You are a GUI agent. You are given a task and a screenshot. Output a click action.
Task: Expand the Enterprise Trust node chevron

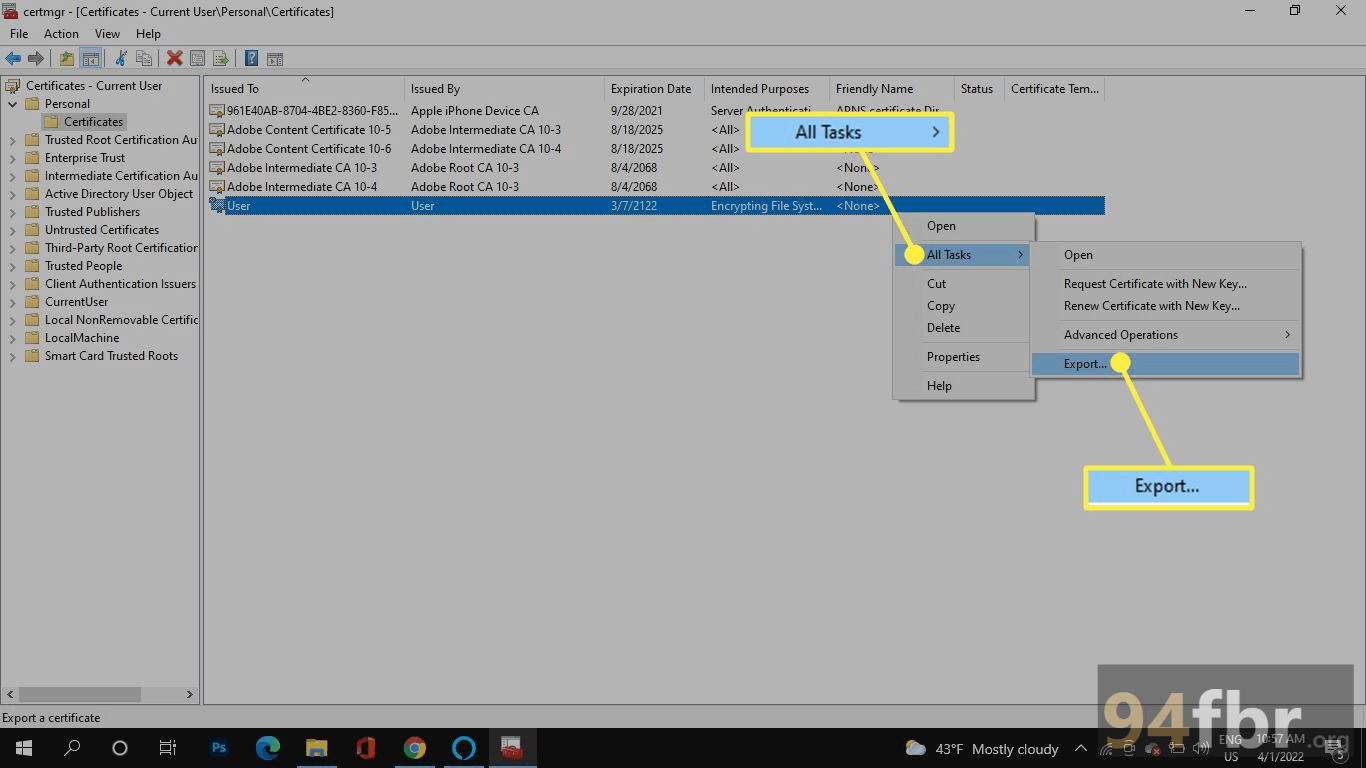pyautogui.click(x=12, y=158)
